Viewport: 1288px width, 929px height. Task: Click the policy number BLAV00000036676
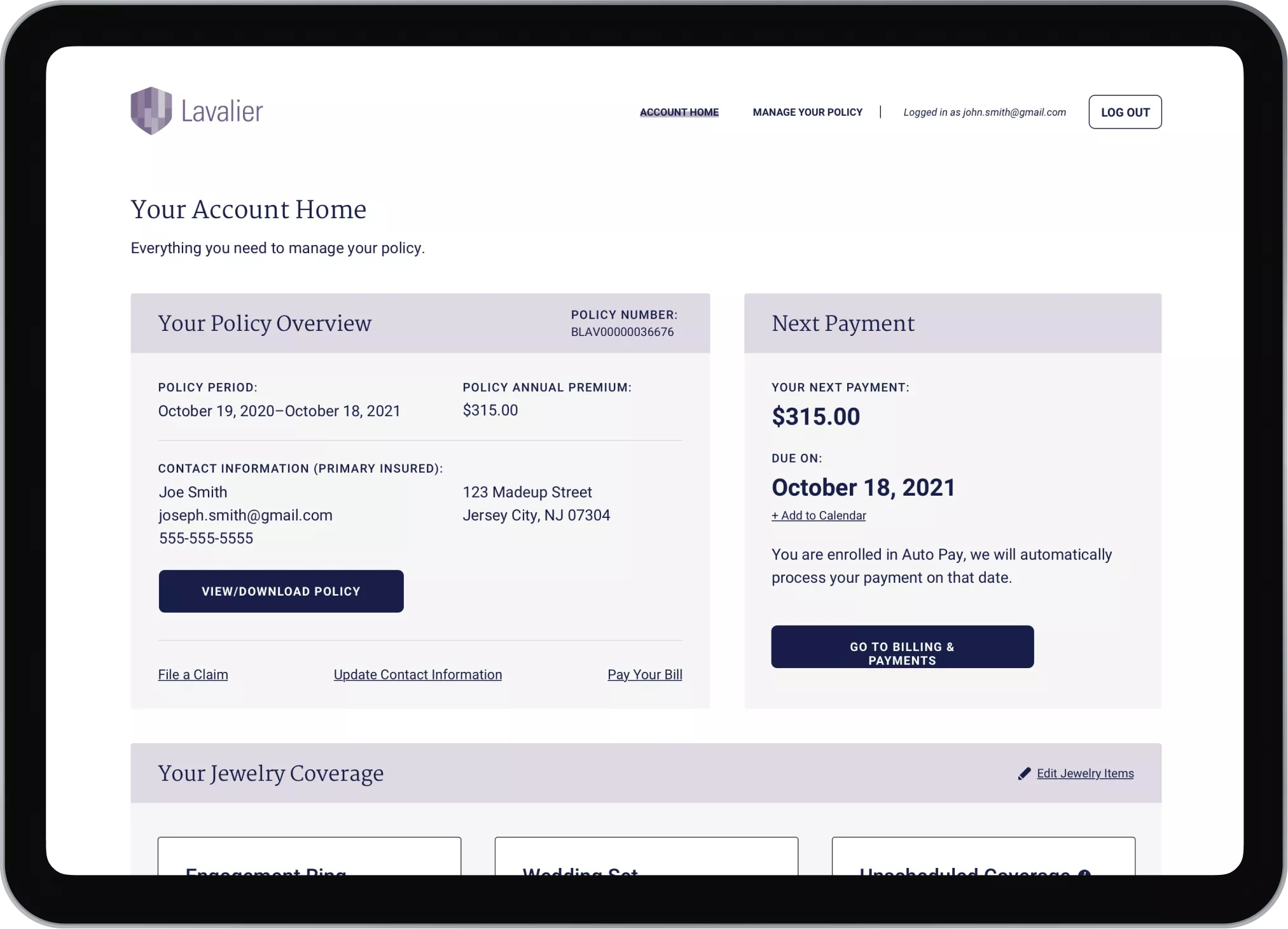tap(622, 332)
